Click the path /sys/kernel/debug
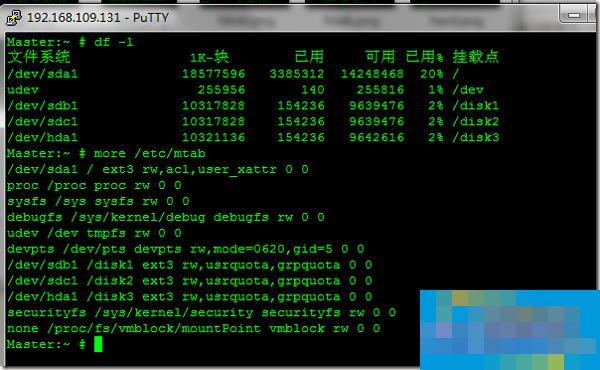Screen dimensions: 600x370 tap(138, 217)
